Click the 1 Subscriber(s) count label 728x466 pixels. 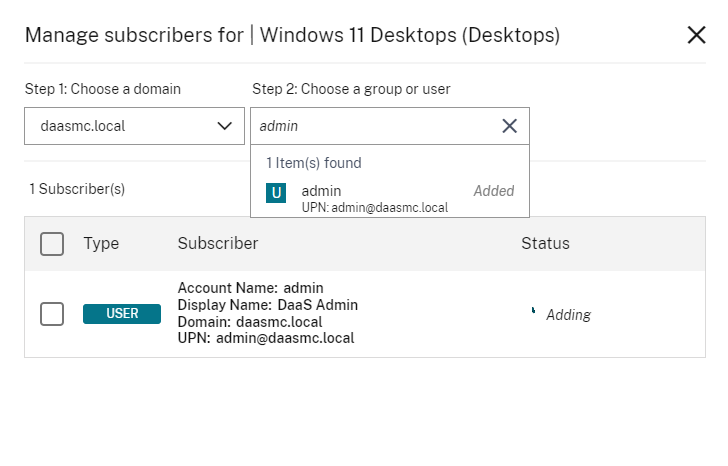coord(76,188)
